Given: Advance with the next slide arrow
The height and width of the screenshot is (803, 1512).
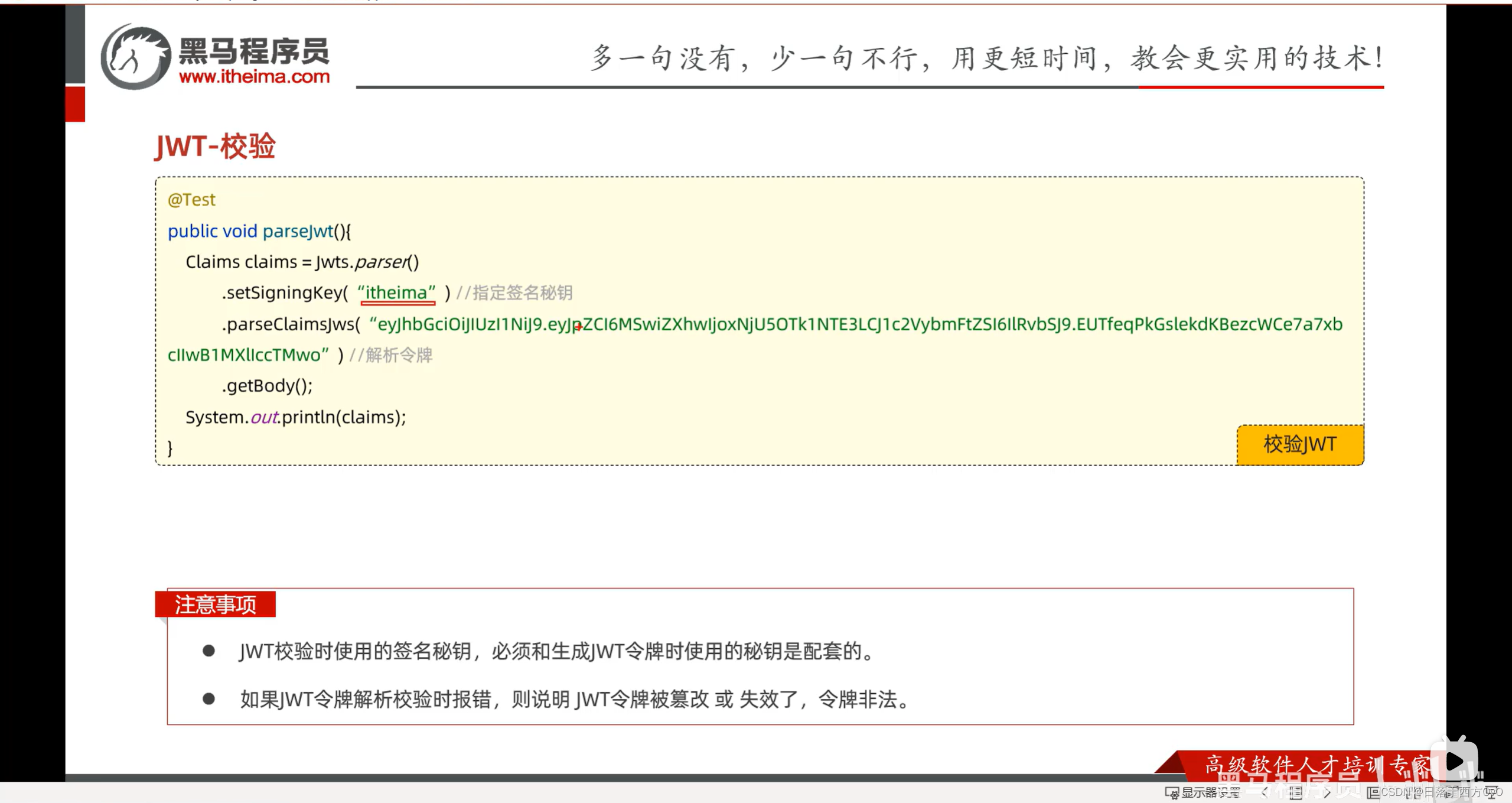Looking at the screenshot, I should coord(1327,792).
